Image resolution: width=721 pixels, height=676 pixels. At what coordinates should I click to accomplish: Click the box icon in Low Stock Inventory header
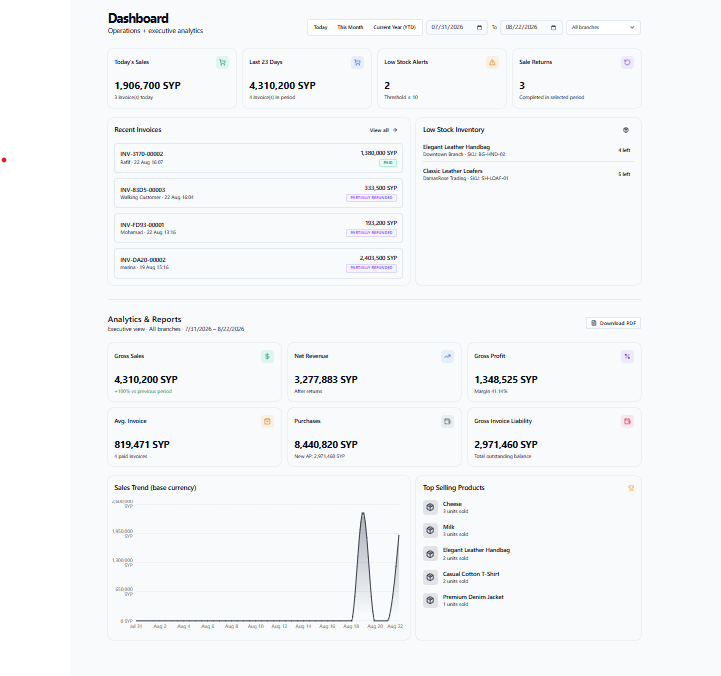click(626, 130)
